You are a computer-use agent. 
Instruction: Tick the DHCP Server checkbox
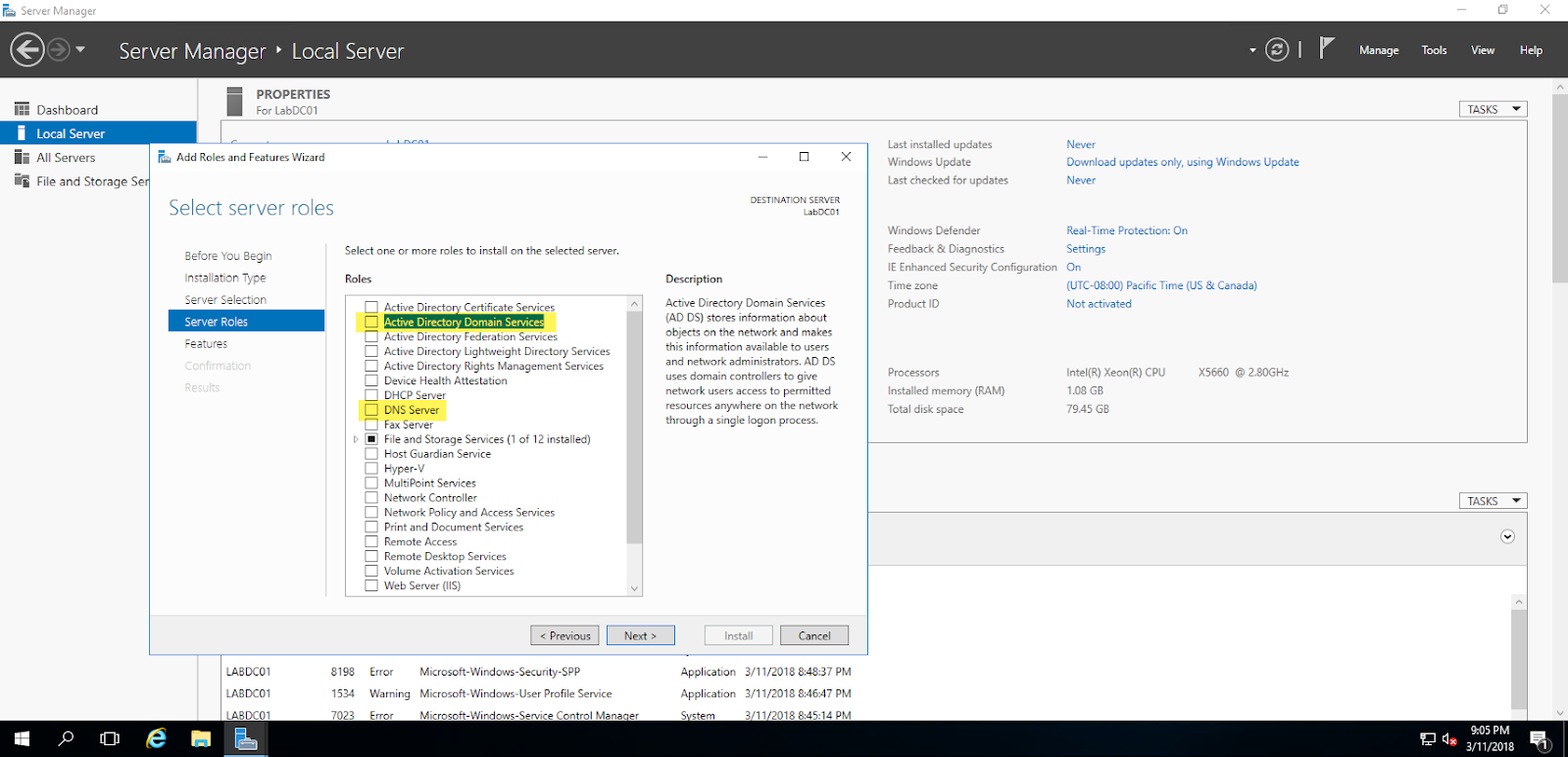tap(371, 395)
